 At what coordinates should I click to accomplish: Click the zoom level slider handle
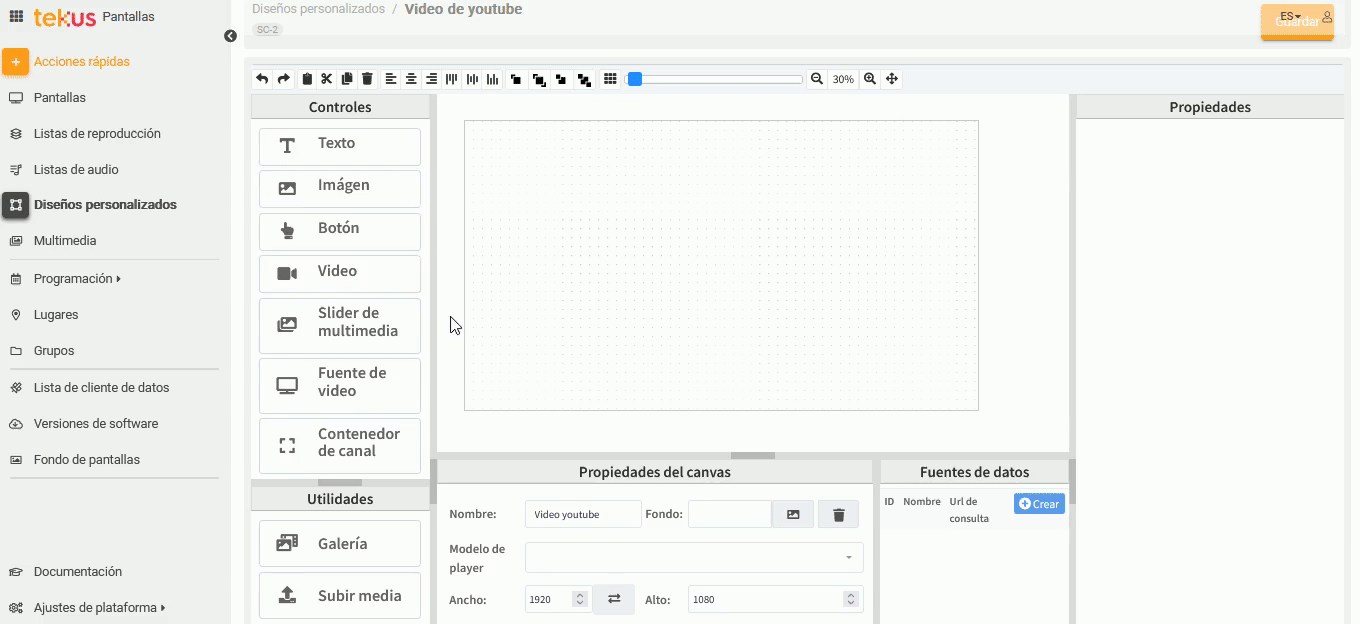click(x=634, y=79)
